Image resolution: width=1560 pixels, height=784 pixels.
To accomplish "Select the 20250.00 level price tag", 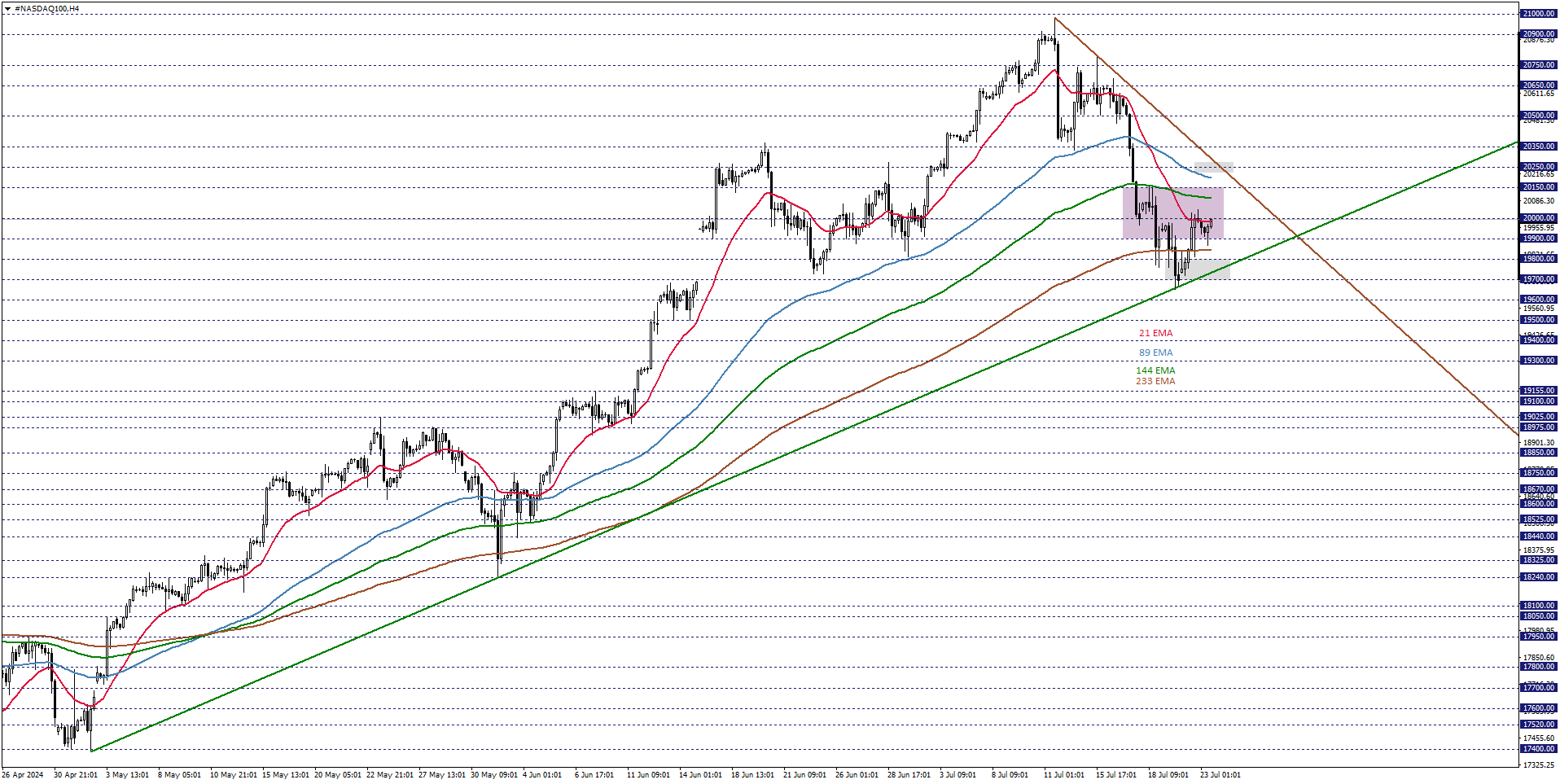I will click(x=1538, y=167).
